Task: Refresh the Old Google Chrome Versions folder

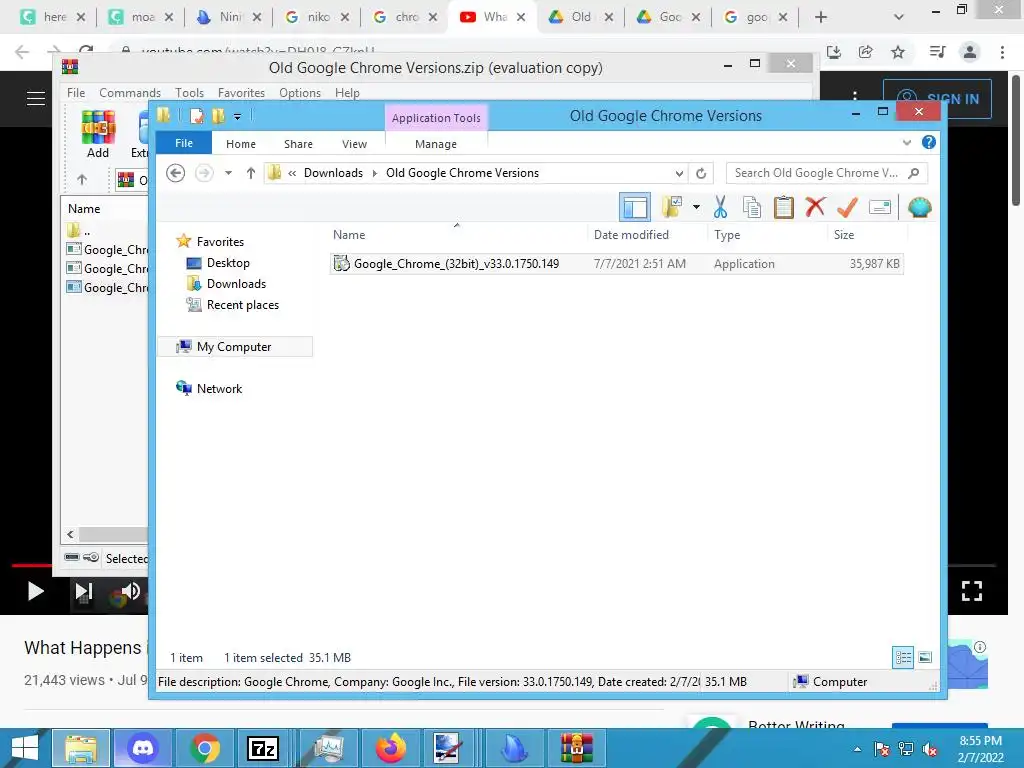Action: coord(701,173)
